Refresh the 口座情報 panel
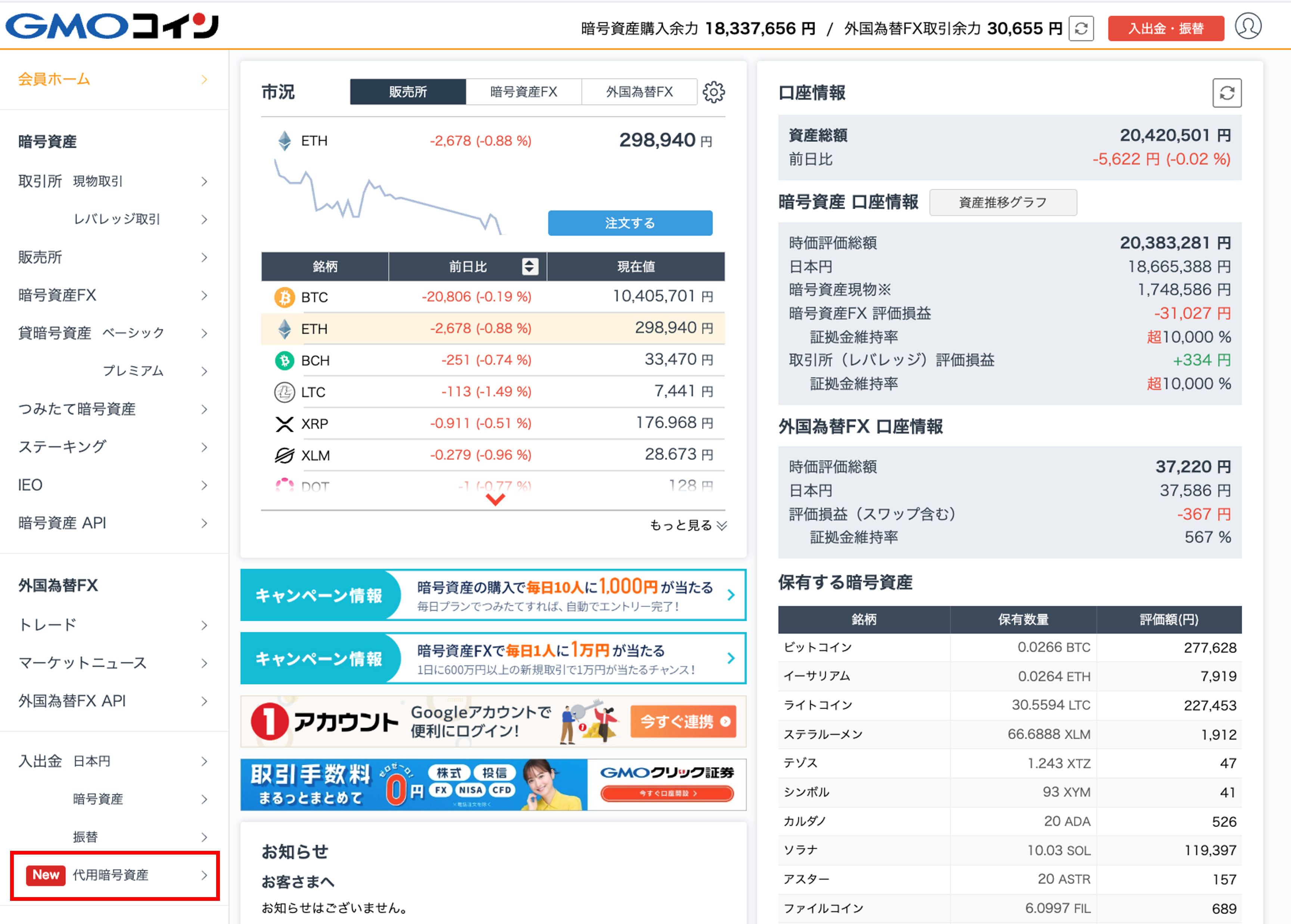Viewport: 1291px width, 924px height. [1227, 93]
